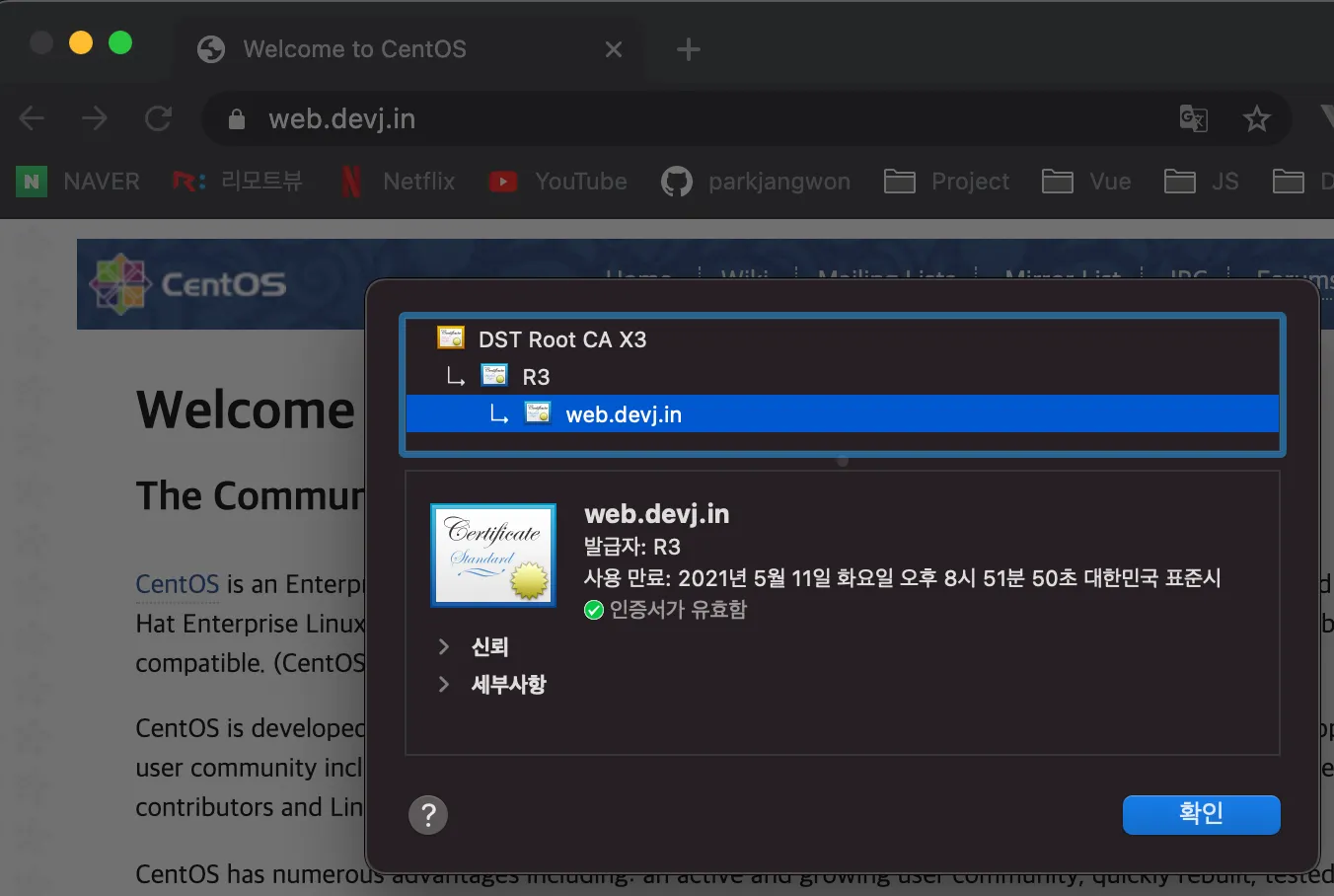Click the R3 certificate icon
The width and height of the screenshot is (1334, 896).
click(x=494, y=376)
